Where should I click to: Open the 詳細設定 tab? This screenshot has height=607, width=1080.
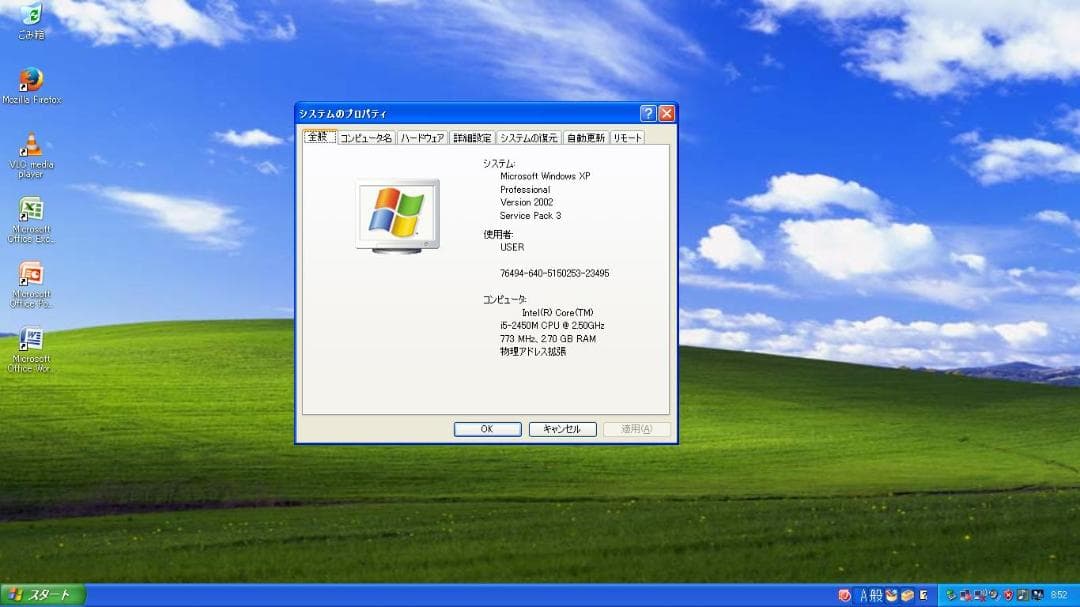click(x=470, y=137)
